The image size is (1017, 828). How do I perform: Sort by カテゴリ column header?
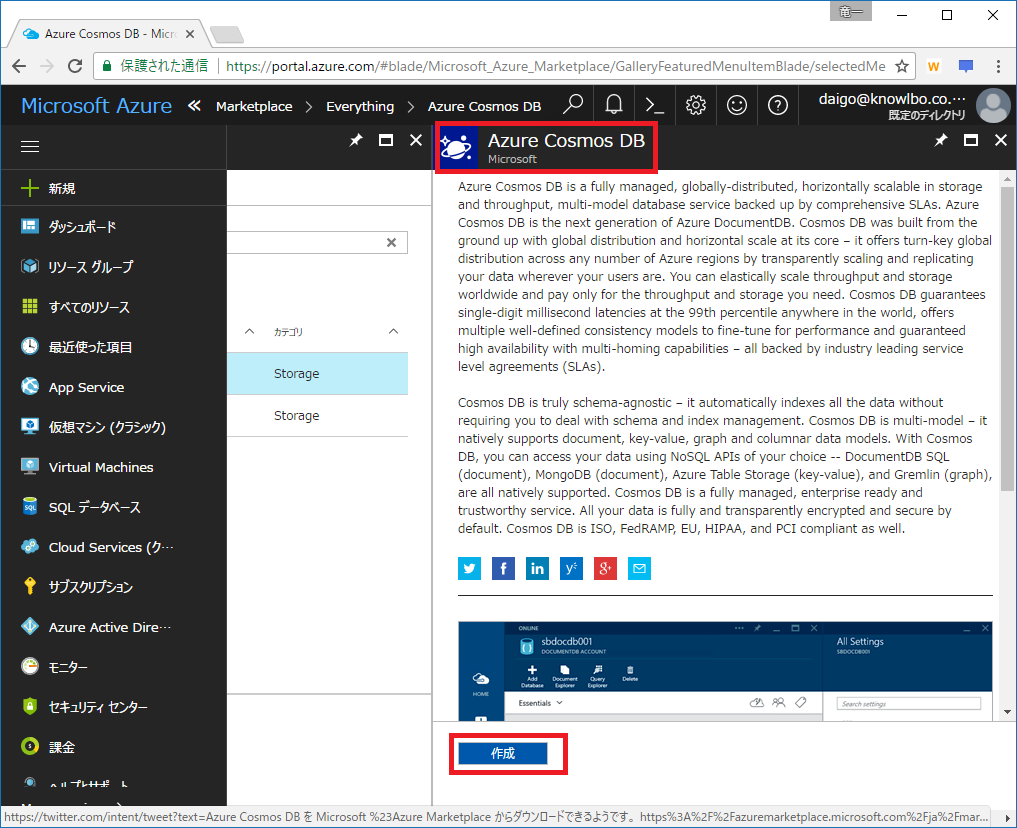click(288, 332)
